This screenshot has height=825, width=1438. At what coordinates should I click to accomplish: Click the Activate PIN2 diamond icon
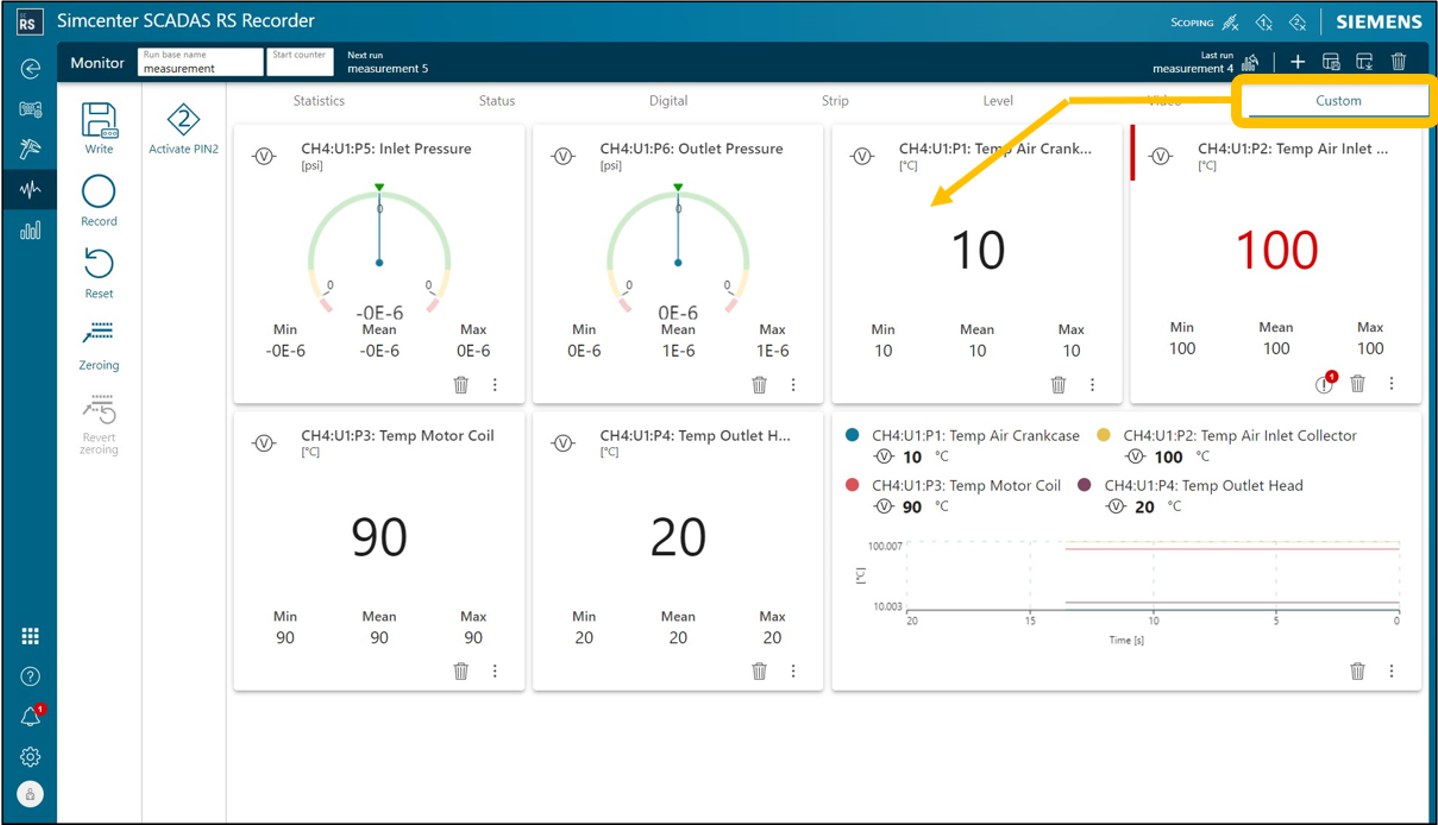click(184, 121)
